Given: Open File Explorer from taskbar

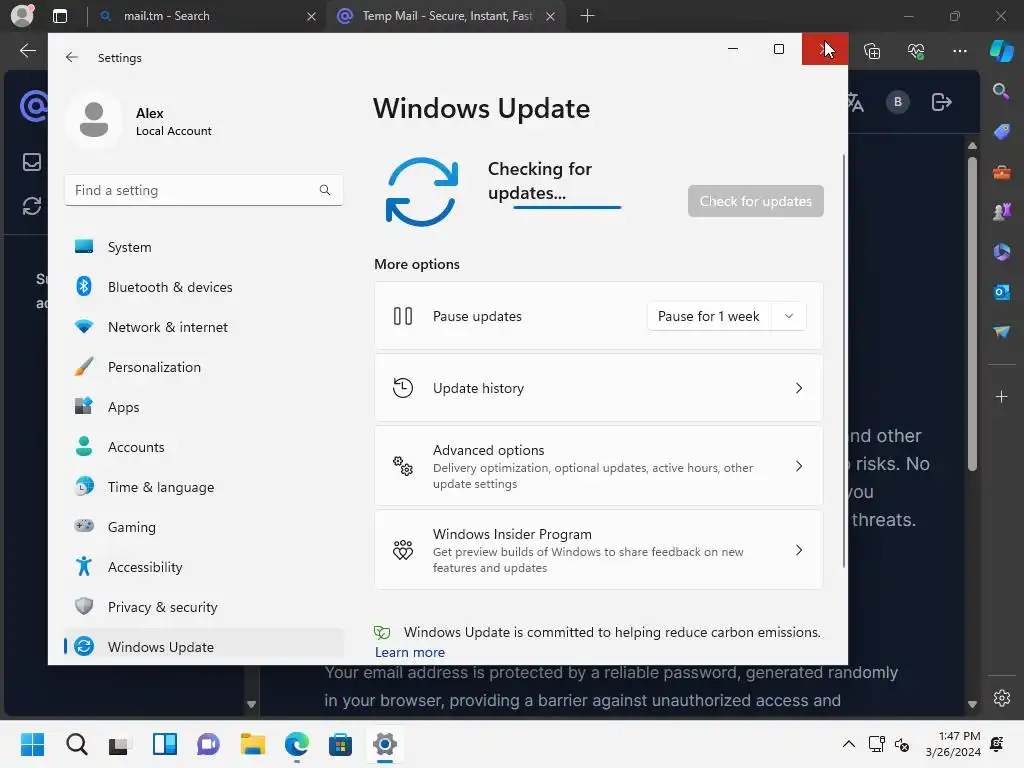Looking at the screenshot, I should point(252,744).
